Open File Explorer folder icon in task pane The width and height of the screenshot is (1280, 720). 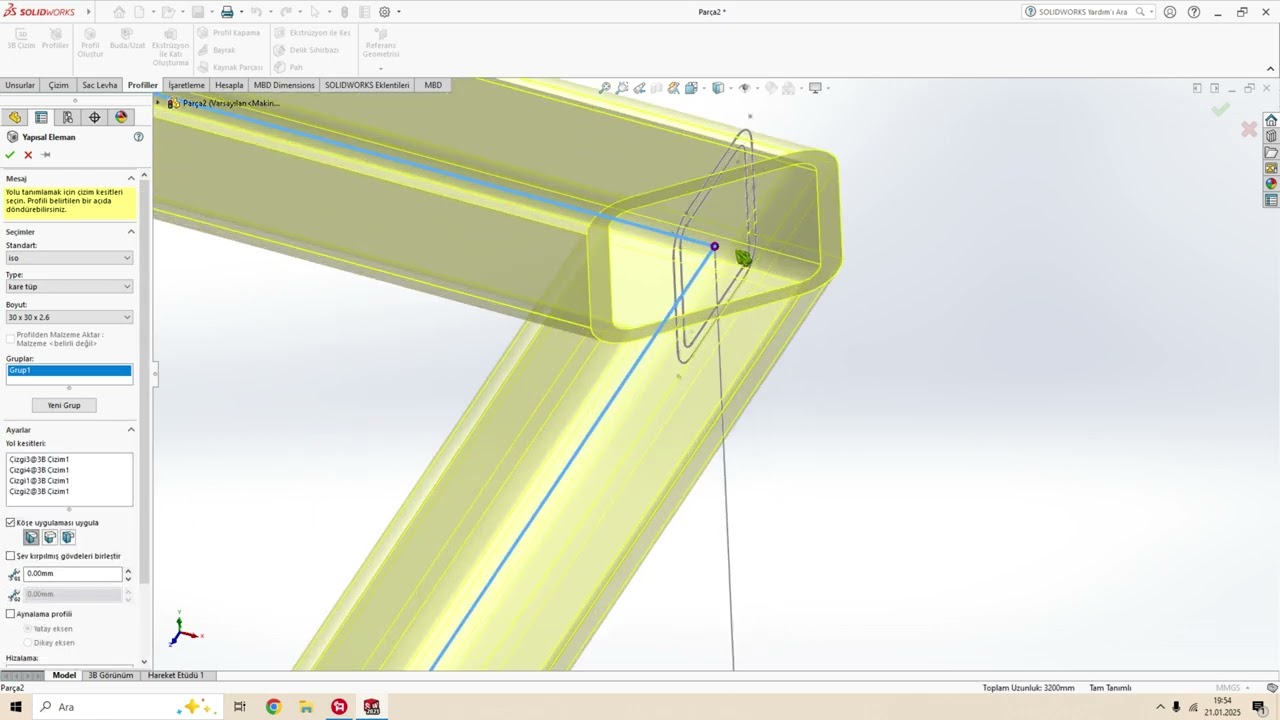1271,152
